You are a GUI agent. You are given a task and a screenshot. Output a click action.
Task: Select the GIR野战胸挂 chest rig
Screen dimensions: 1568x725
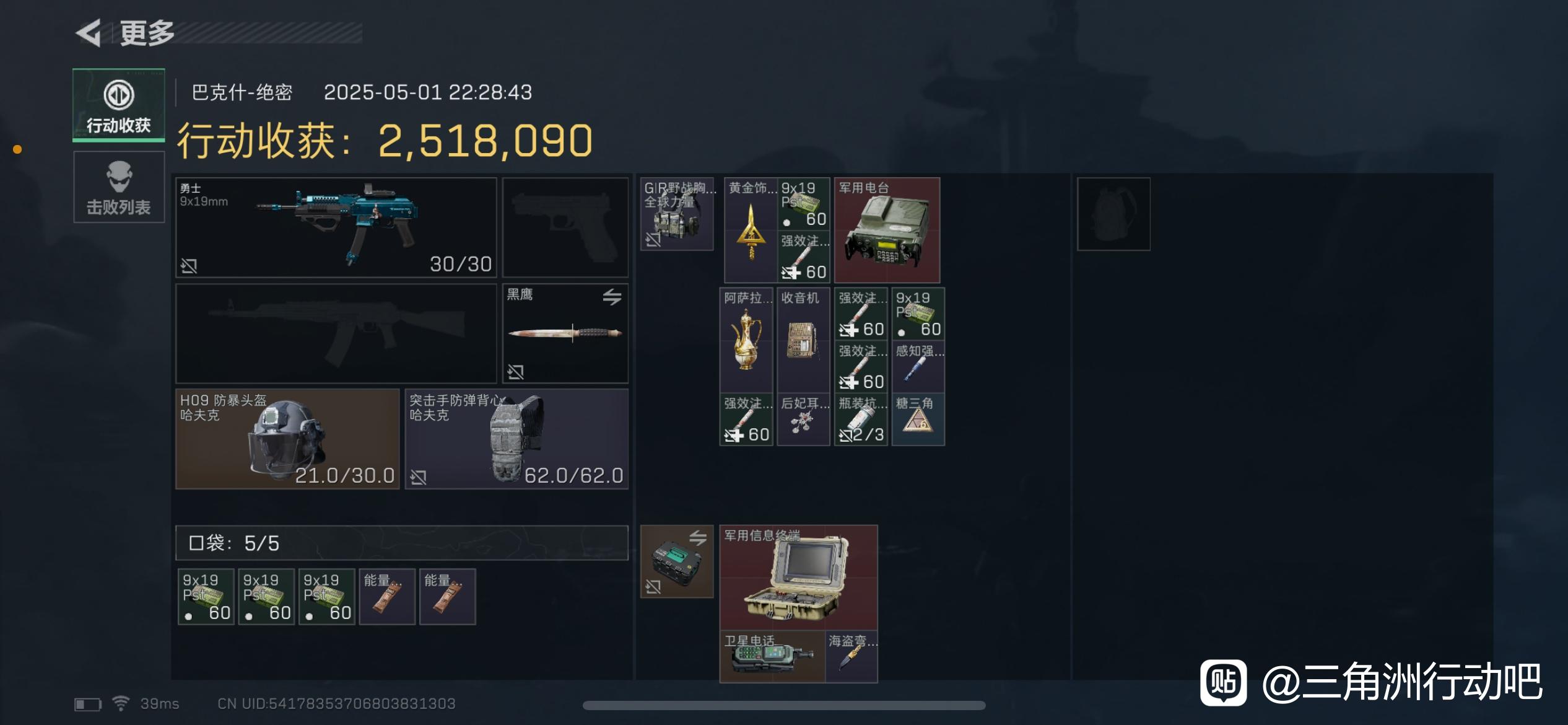677,214
